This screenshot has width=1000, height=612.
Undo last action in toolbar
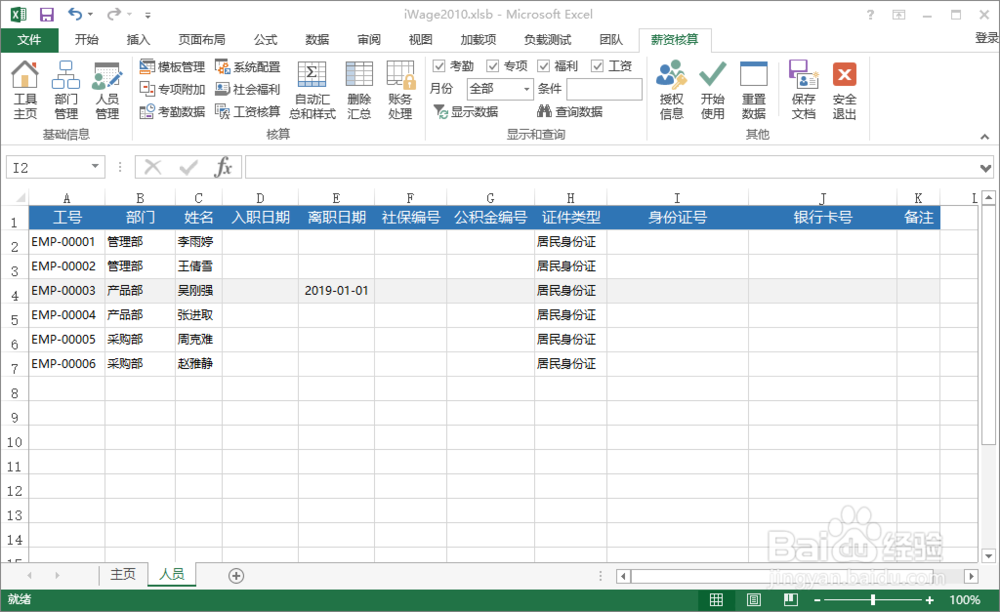tap(75, 14)
